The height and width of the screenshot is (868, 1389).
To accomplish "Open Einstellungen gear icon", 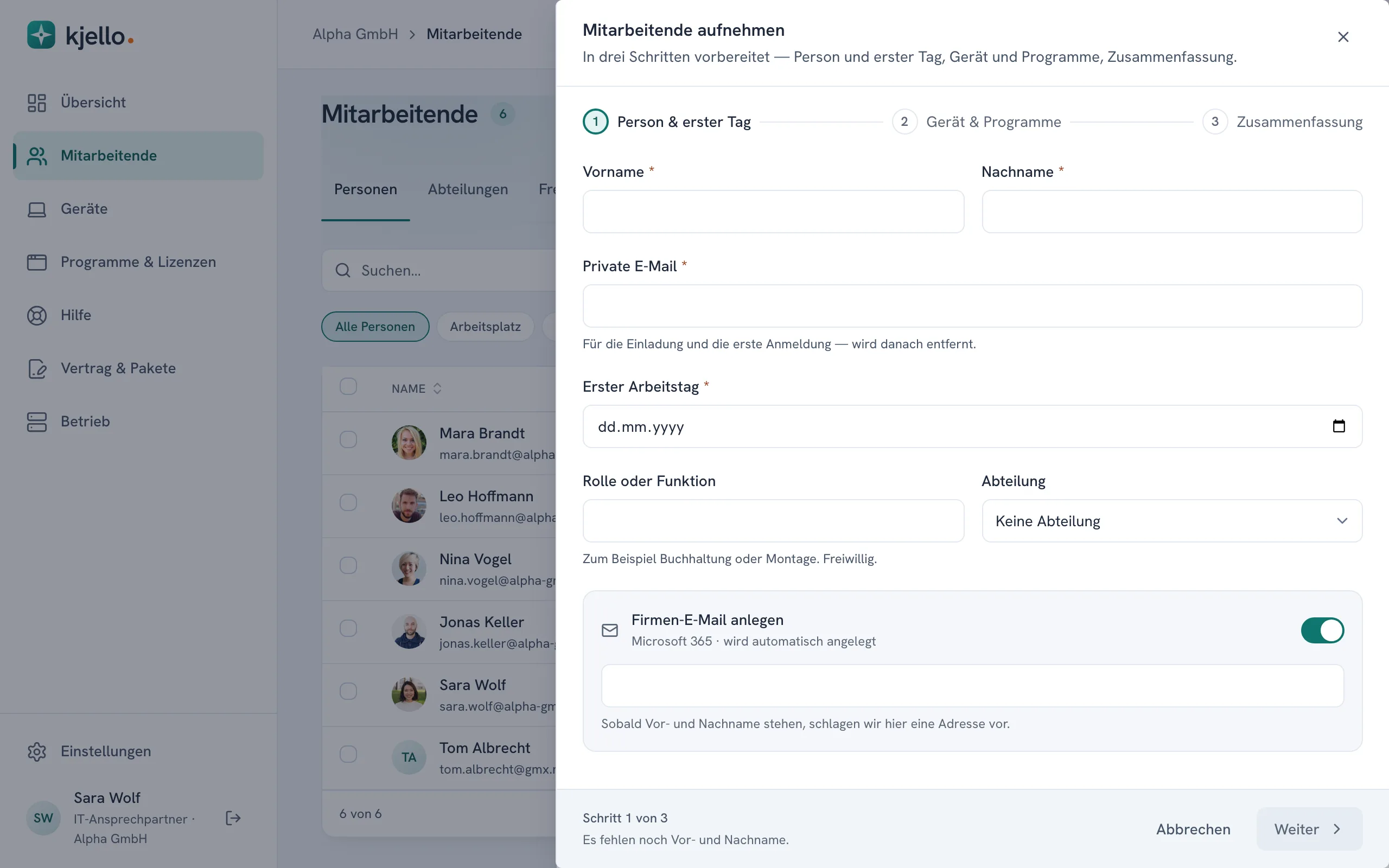I will click(x=37, y=751).
